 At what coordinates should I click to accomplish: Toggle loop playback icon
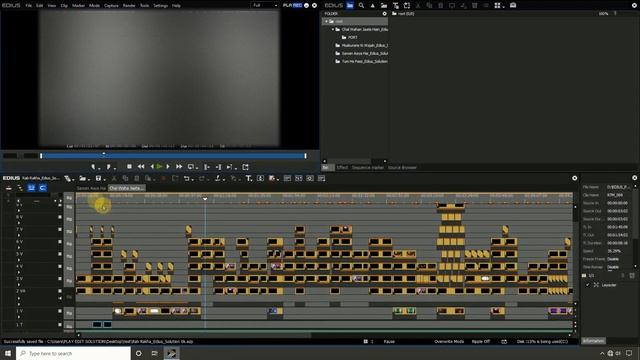click(191, 167)
